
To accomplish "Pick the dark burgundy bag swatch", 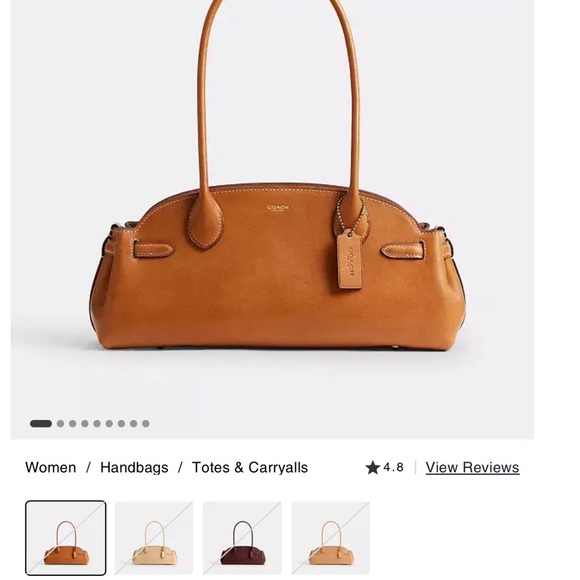I will (242, 538).
